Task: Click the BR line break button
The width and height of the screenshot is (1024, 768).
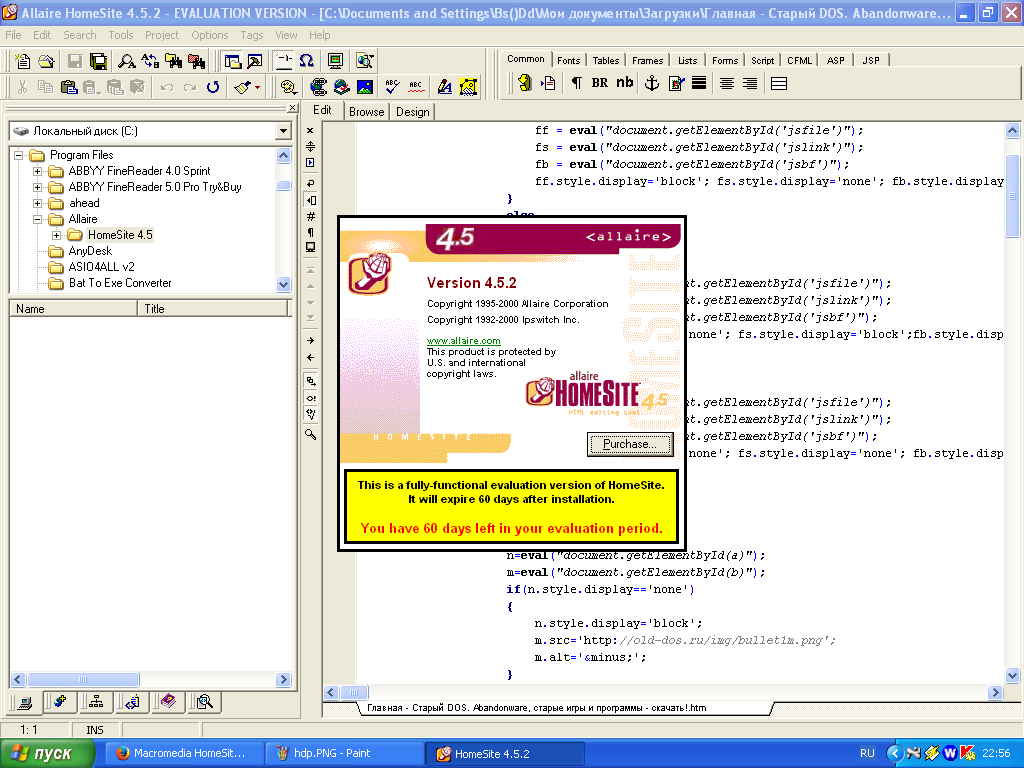Action: pos(600,84)
